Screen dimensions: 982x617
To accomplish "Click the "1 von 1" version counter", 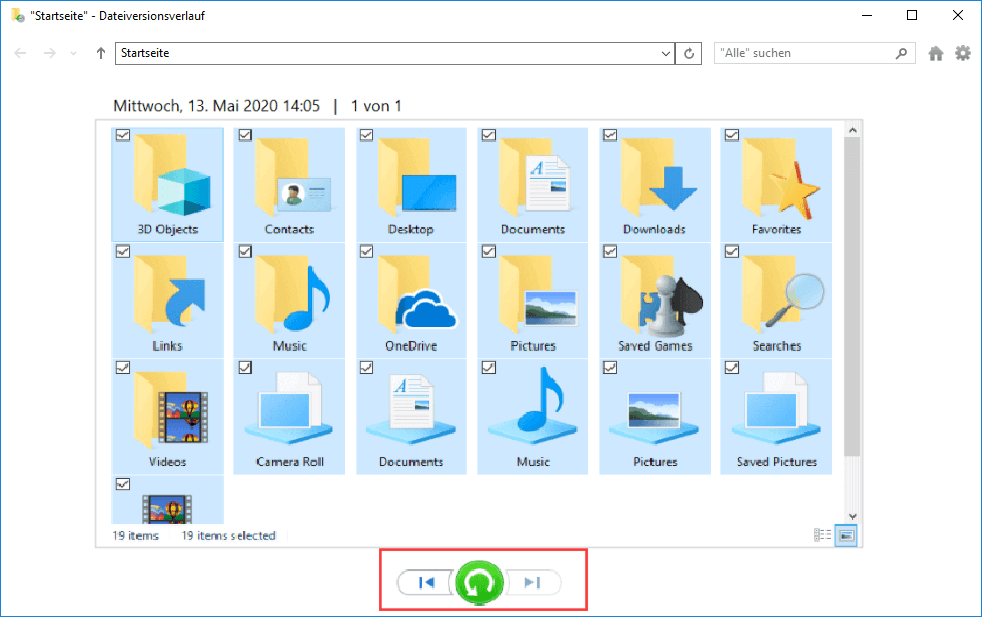I will (376, 106).
